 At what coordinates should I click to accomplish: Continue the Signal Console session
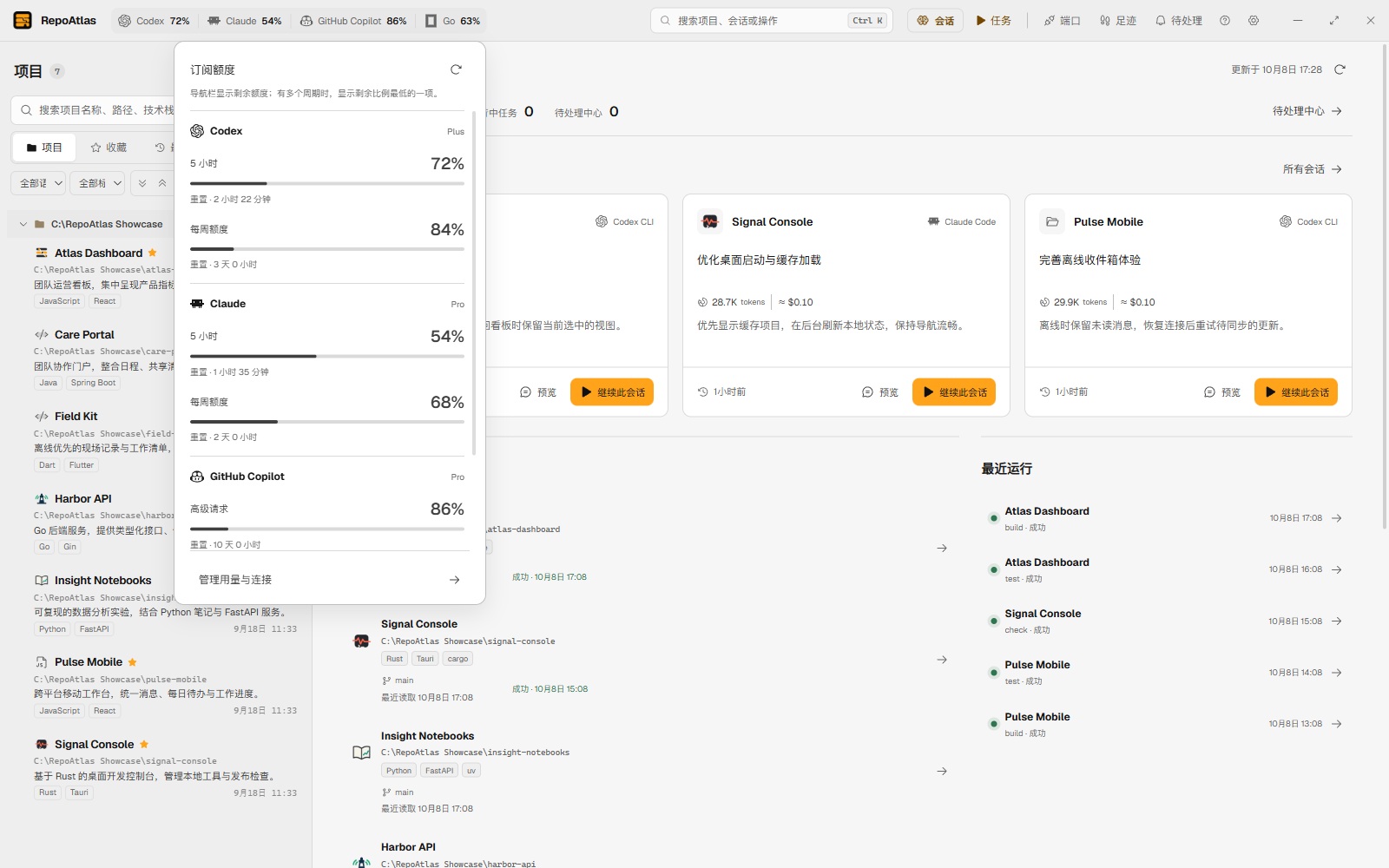954,392
